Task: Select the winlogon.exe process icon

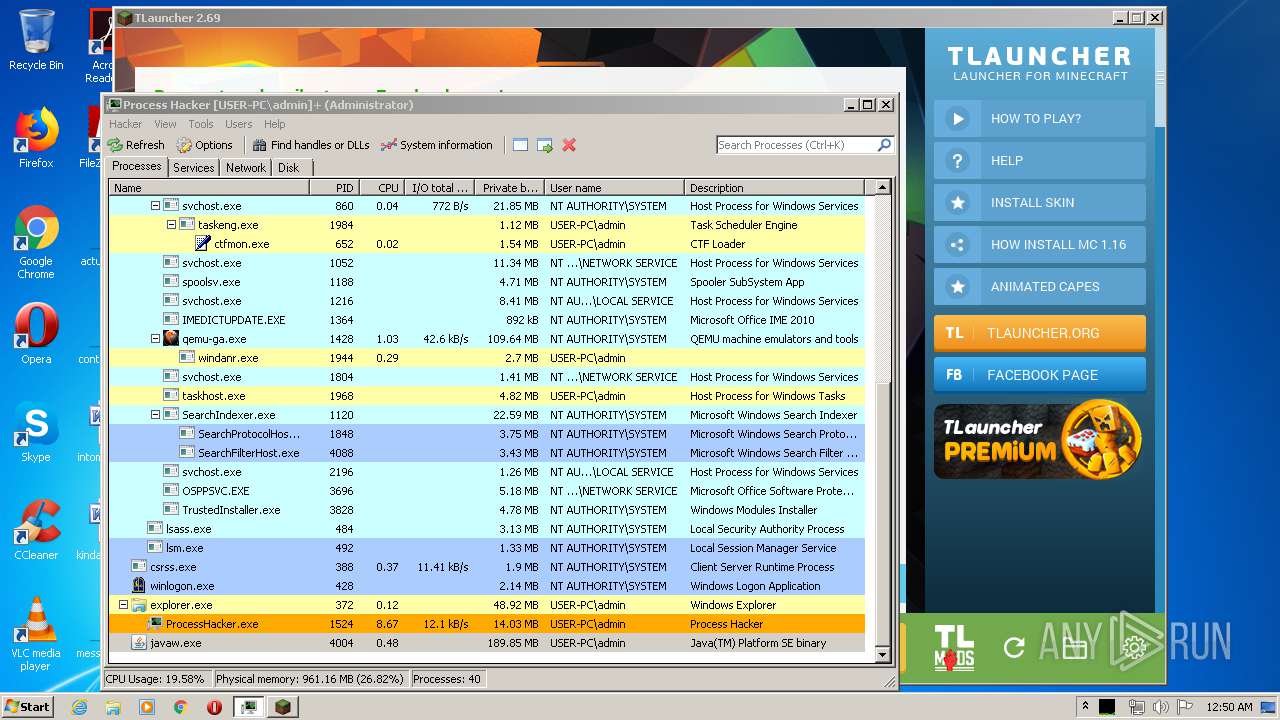Action: (x=139, y=586)
